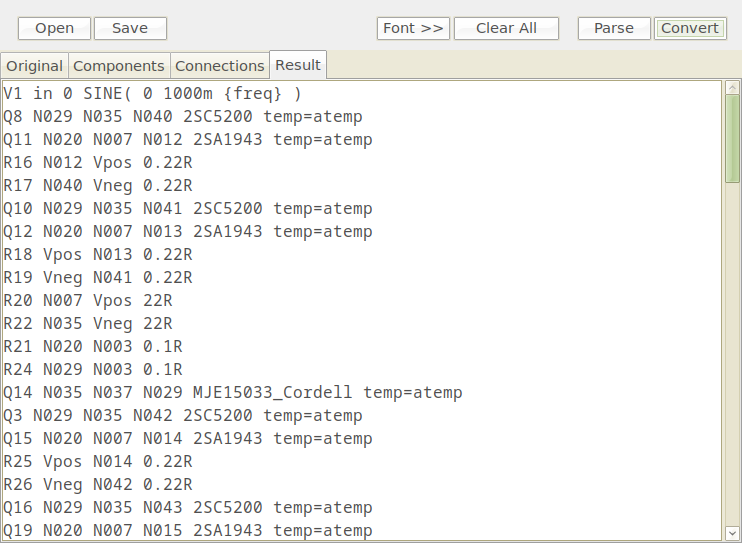Click the scrollbar down arrow
This screenshot has height=543, width=742.
732,532
